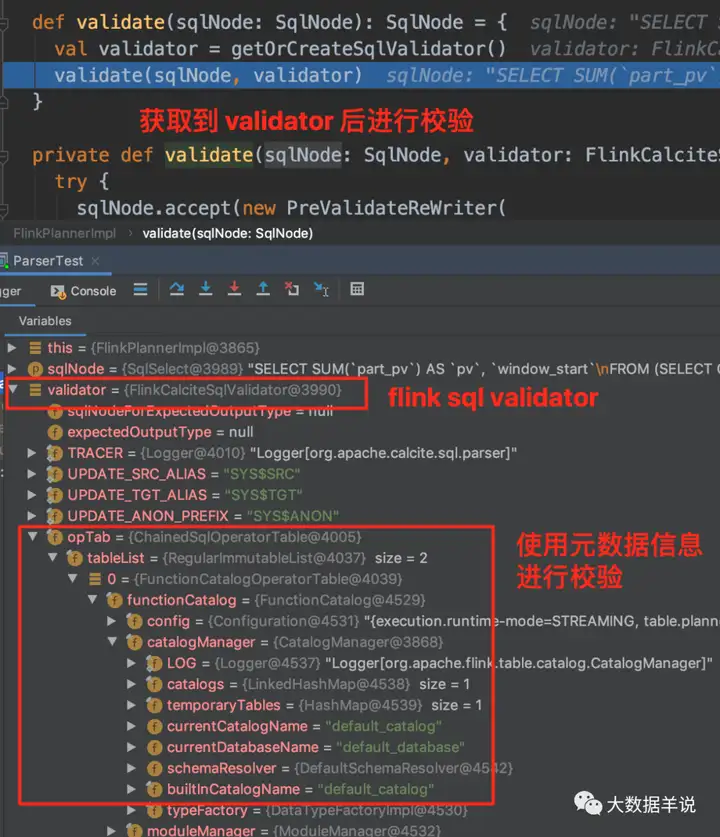Expand the 'this' variable node

12,348
